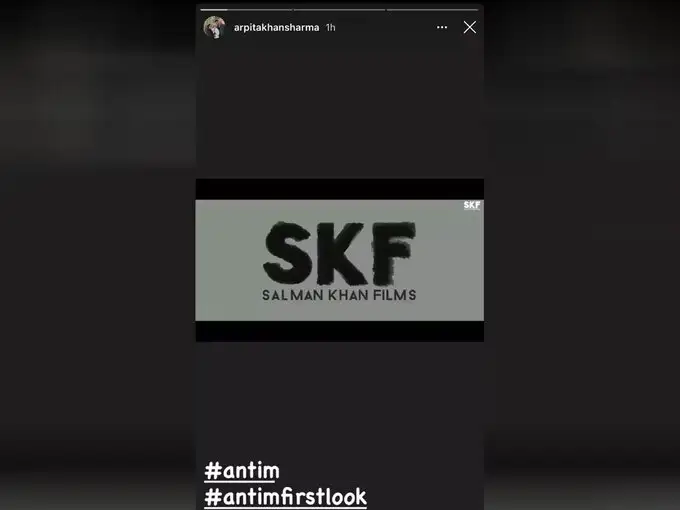Viewport: 680px width, 510px height.
Task: Open the #antim hashtag
Action: tap(242, 471)
